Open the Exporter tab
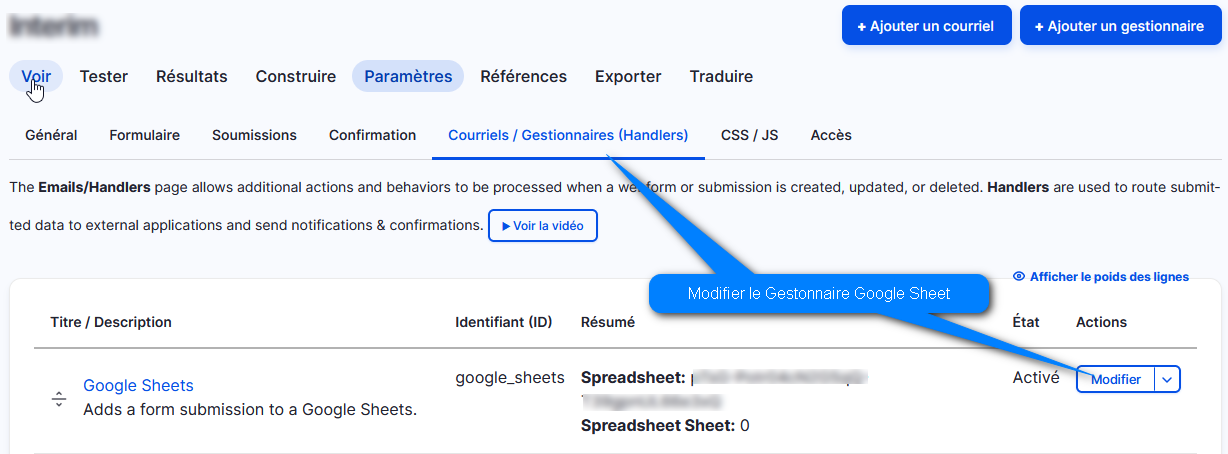1228x454 pixels. pyautogui.click(x=628, y=76)
